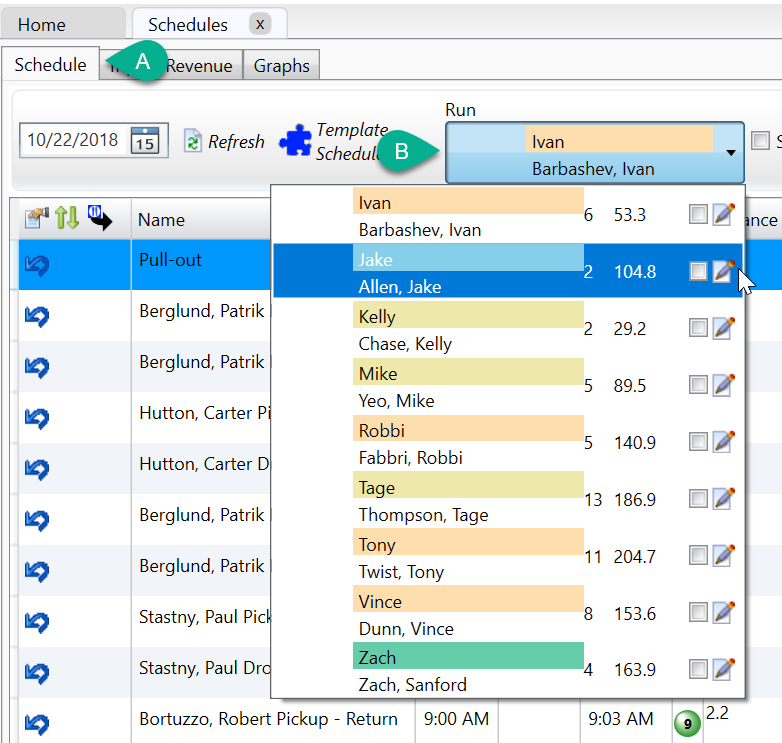
Task: Collapse the Run dropdown arrow
Action: pos(731,153)
